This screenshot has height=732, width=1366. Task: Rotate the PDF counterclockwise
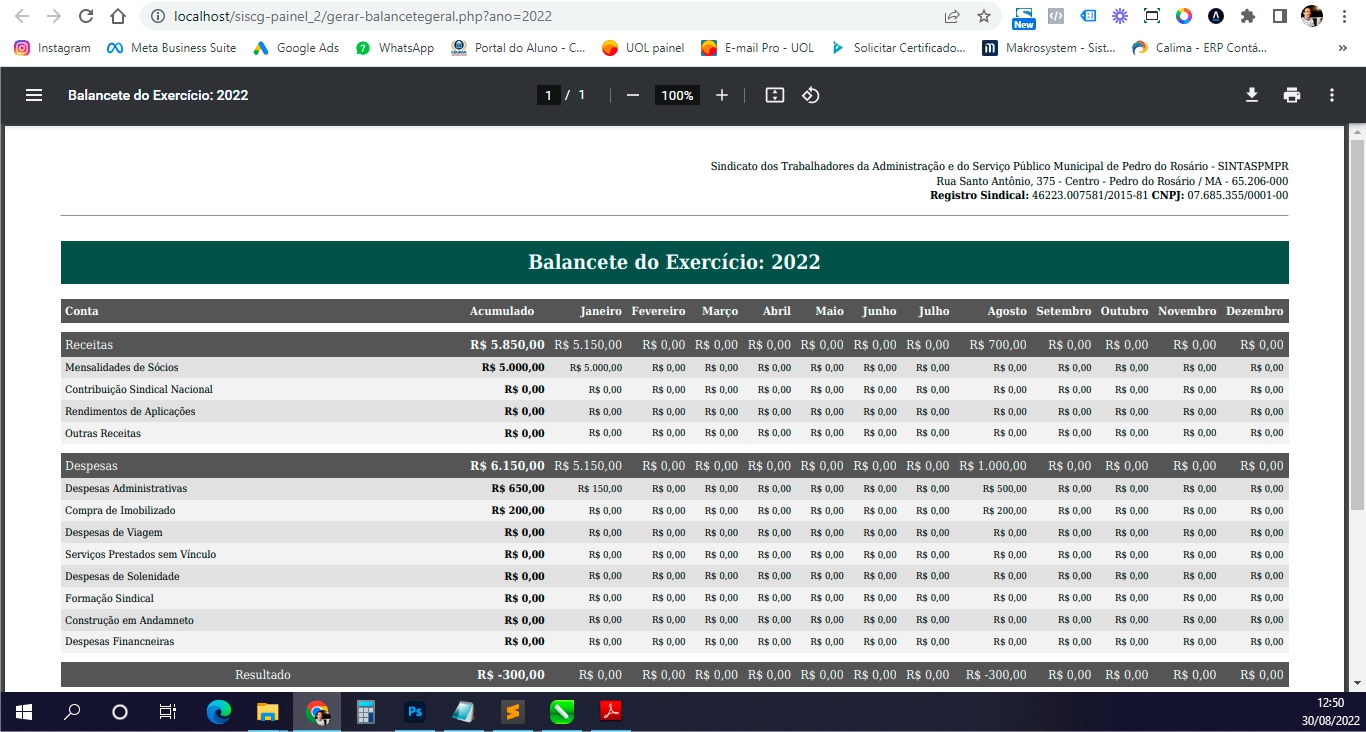(x=811, y=95)
